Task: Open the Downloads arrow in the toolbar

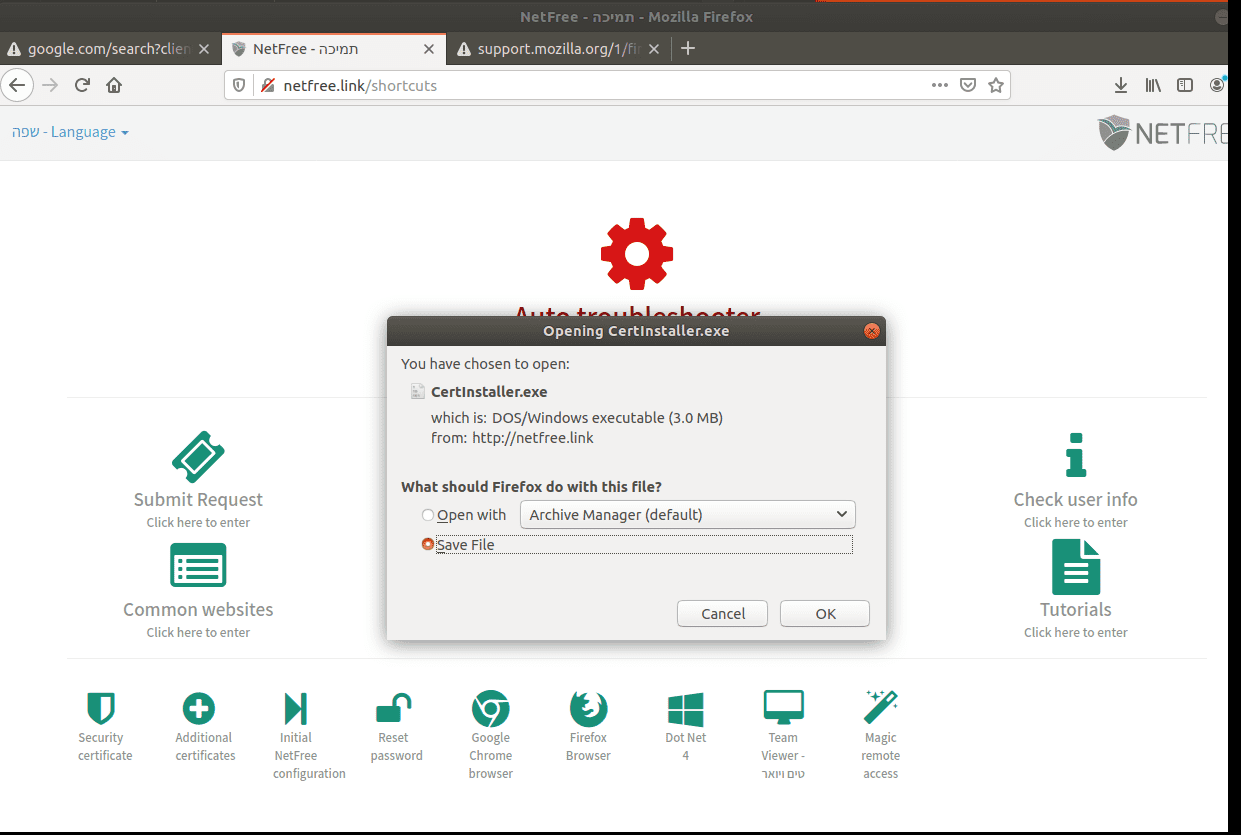Action: 1121,85
